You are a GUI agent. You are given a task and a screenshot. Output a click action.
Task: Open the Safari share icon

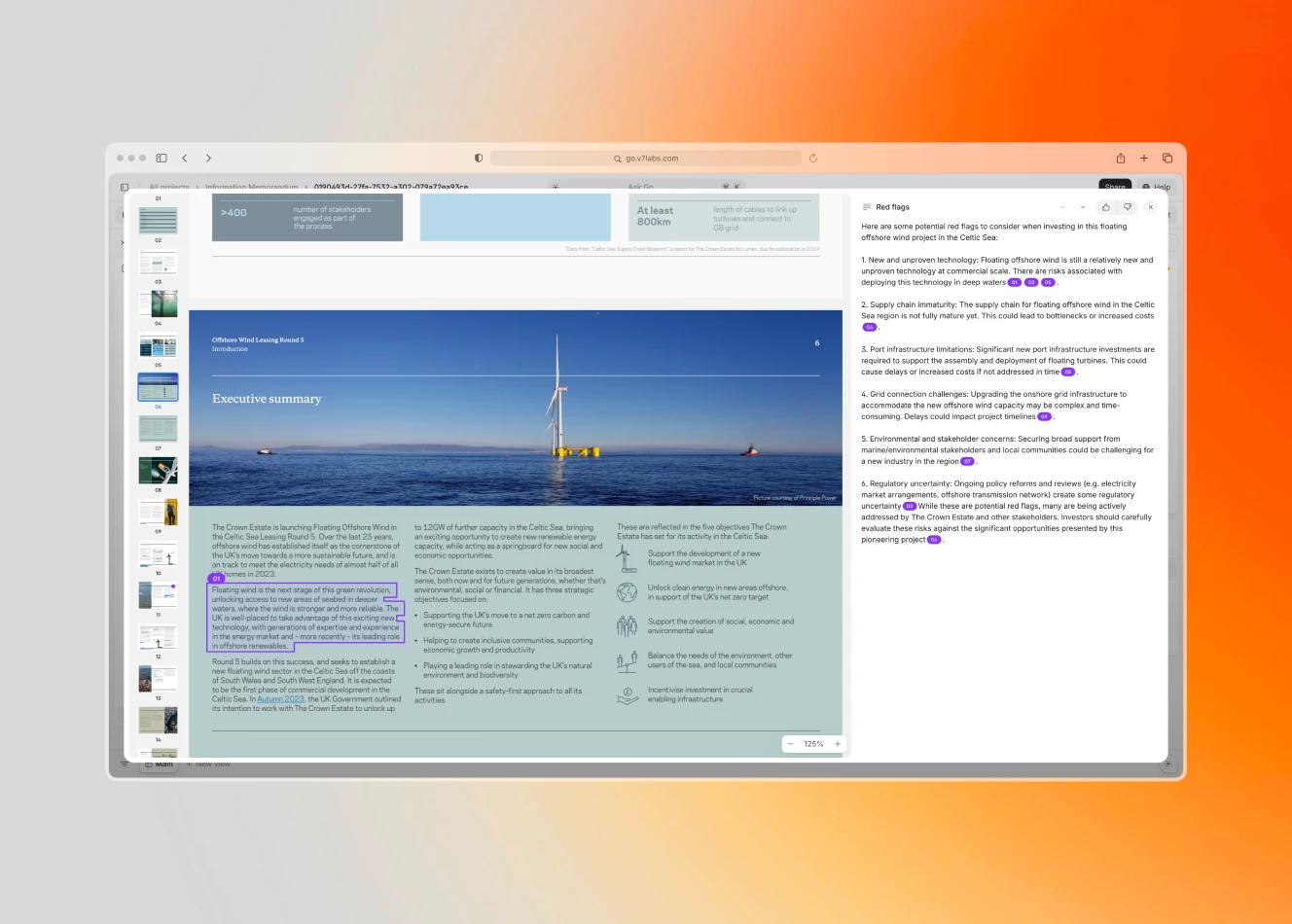[1121, 158]
